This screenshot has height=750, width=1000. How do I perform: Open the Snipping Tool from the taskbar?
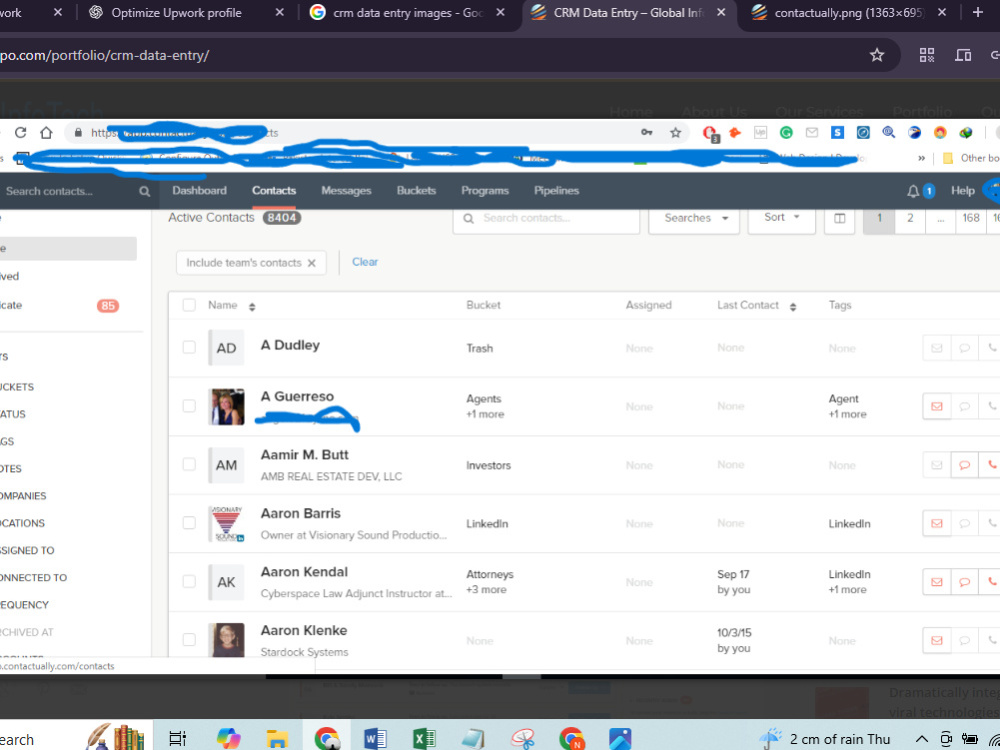(x=522, y=739)
